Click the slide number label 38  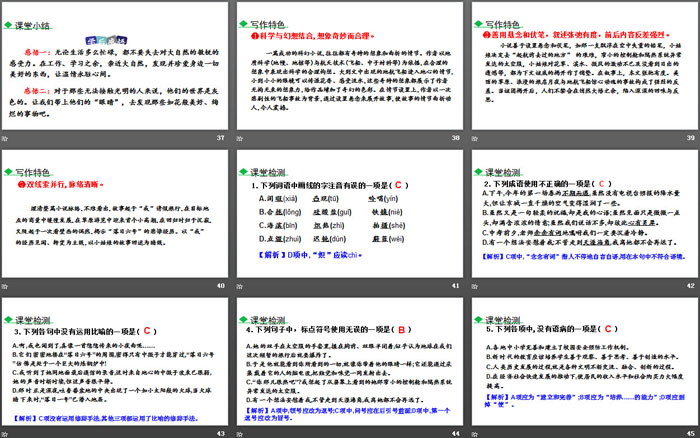click(455, 138)
